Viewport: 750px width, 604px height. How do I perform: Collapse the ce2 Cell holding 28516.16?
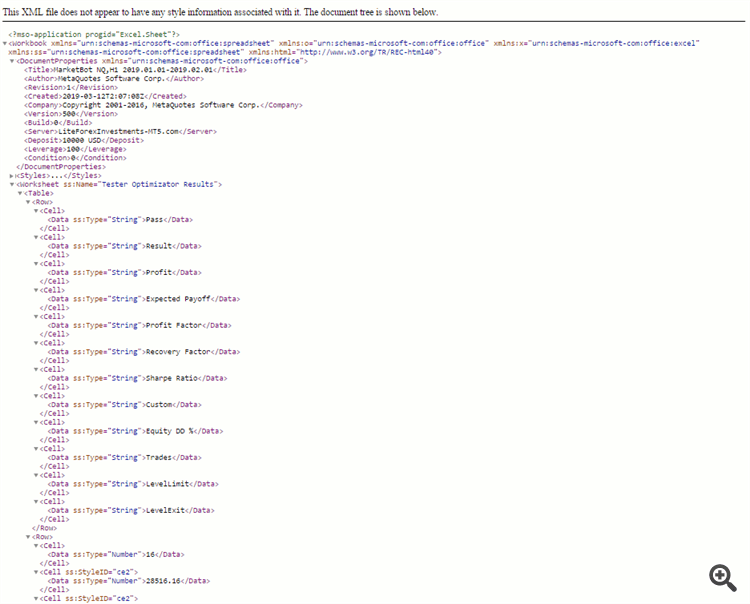pyautogui.click(x=36, y=572)
